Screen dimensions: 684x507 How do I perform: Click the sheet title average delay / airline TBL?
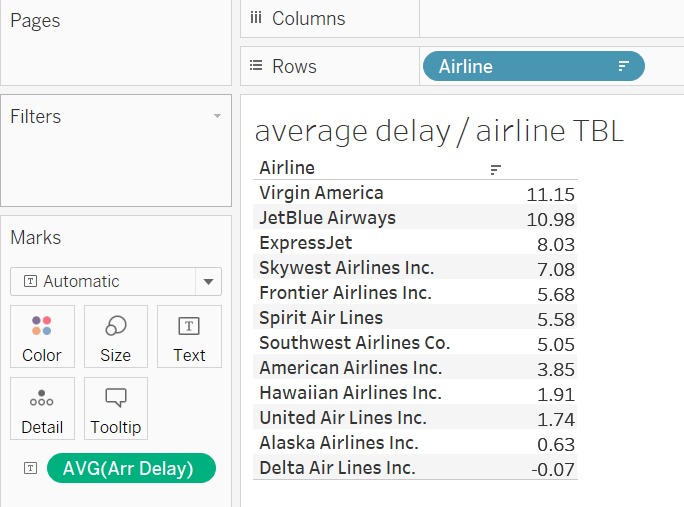click(439, 131)
